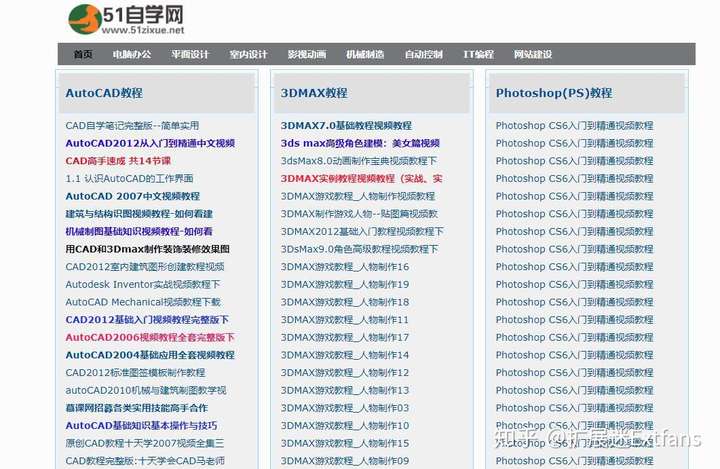Choose IT编程 in the navigation bar
720x469 pixels.
478,54
